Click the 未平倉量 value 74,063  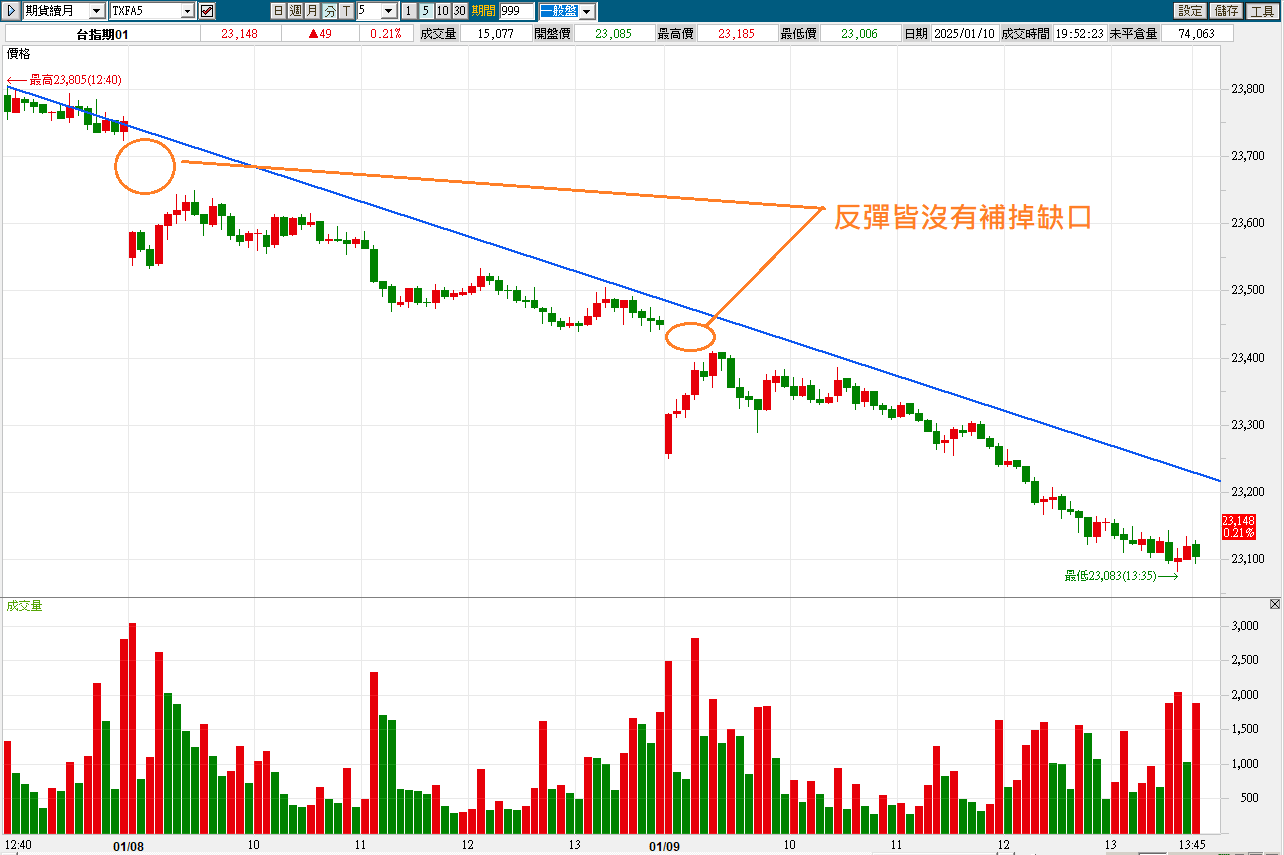[1197, 34]
